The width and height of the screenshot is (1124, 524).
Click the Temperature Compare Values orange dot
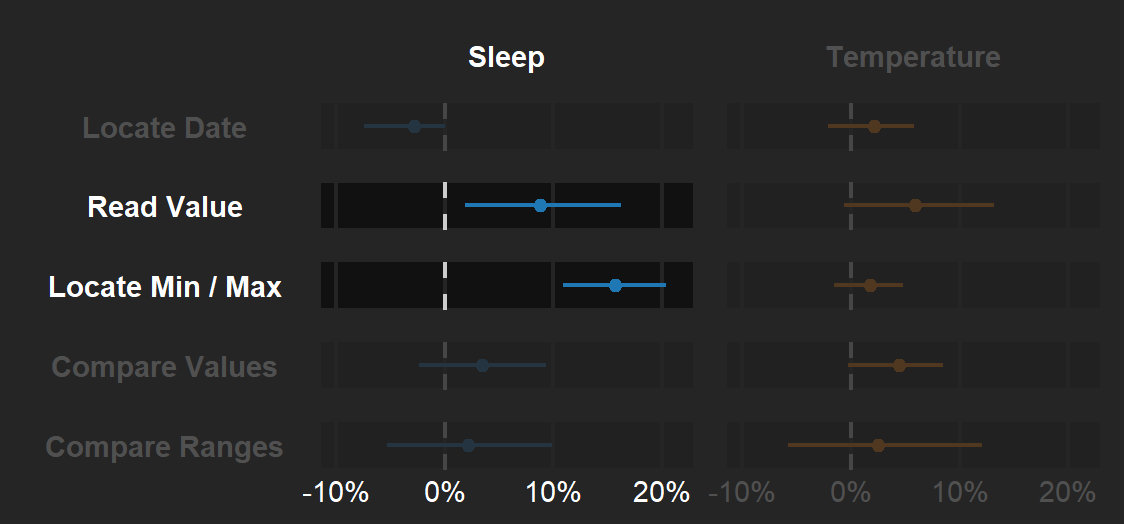click(x=899, y=365)
